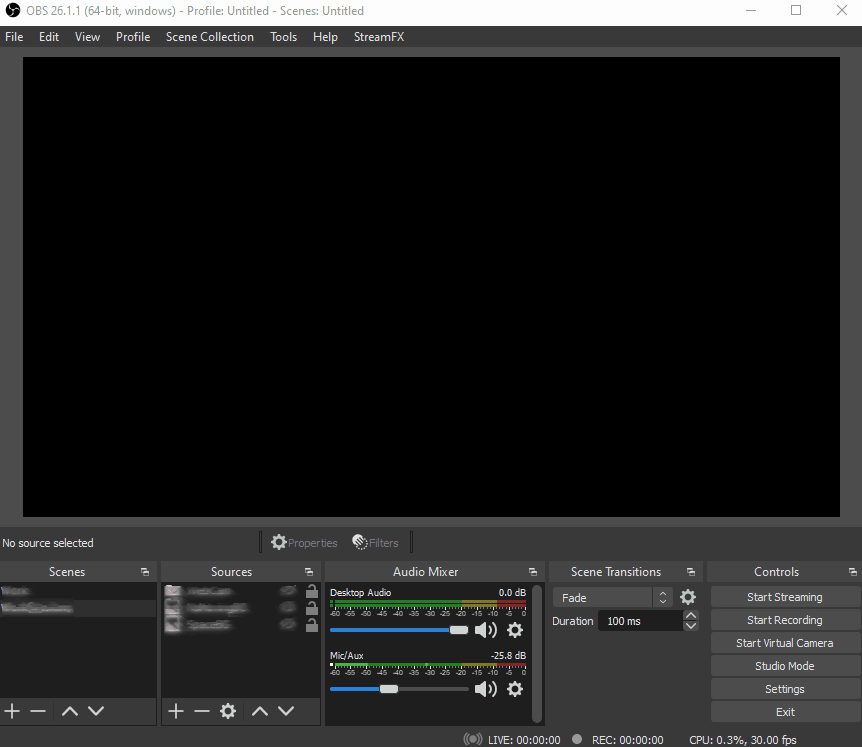862x747 pixels.
Task: Toggle the lock on the bottom source row
Action: [x=312, y=625]
